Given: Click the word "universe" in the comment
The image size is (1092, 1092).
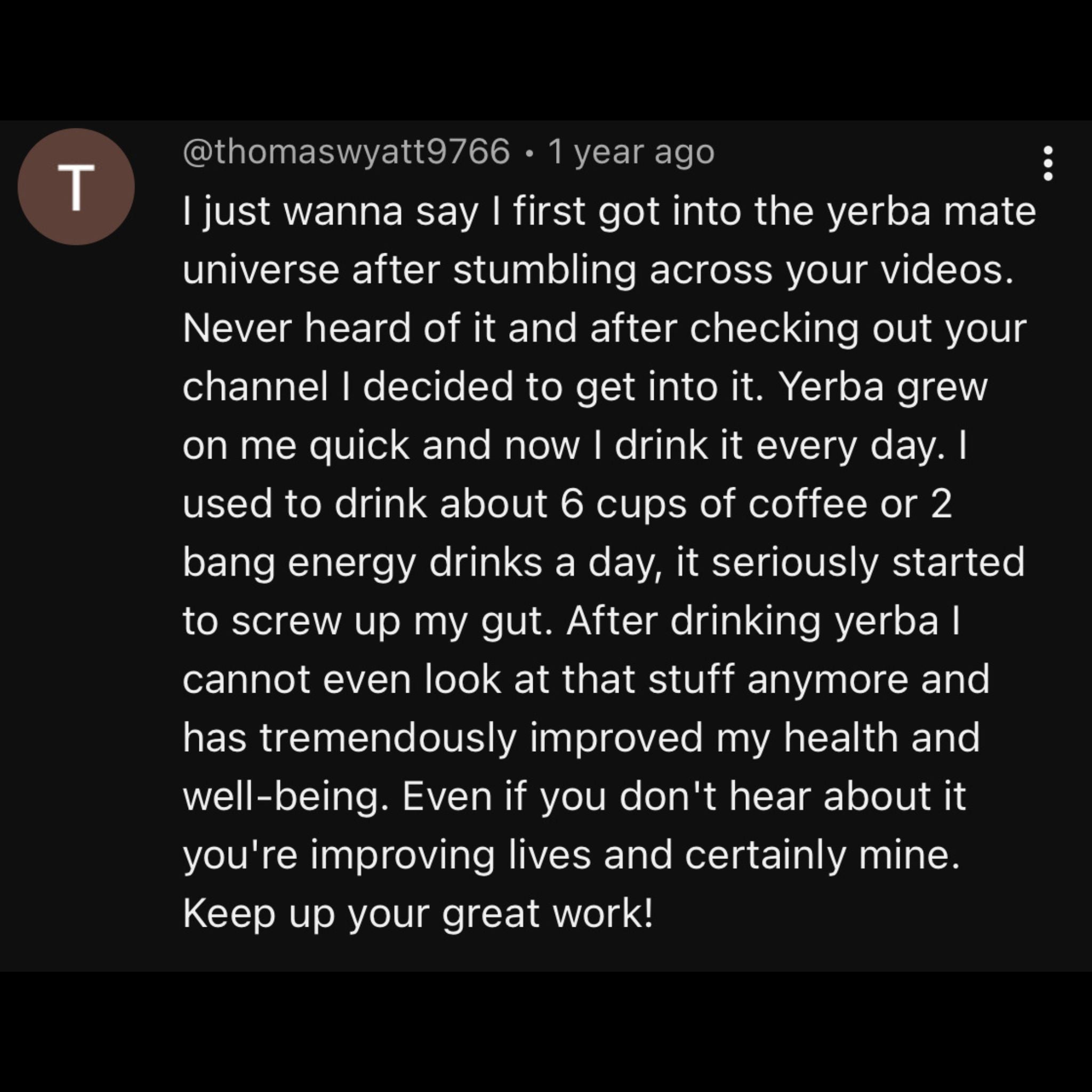Looking at the screenshot, I should coord(260,270).
